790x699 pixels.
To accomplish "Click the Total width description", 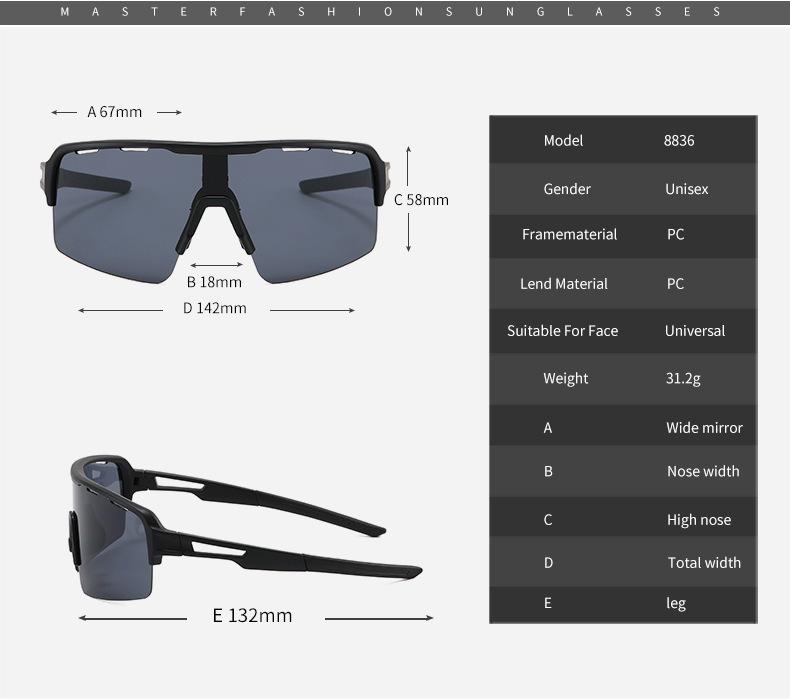I will tap(704, 563).
